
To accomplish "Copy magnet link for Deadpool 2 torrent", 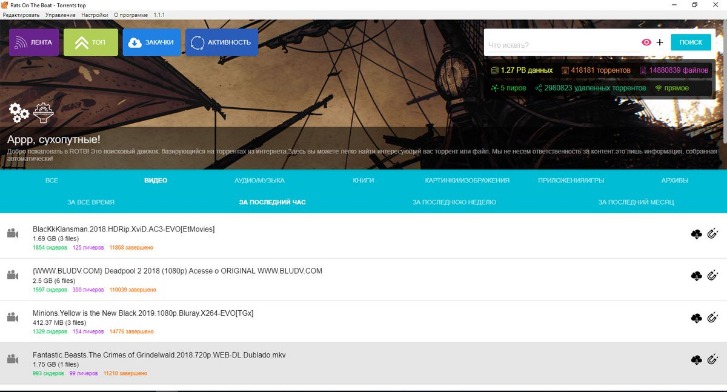I will click(713, 276).
